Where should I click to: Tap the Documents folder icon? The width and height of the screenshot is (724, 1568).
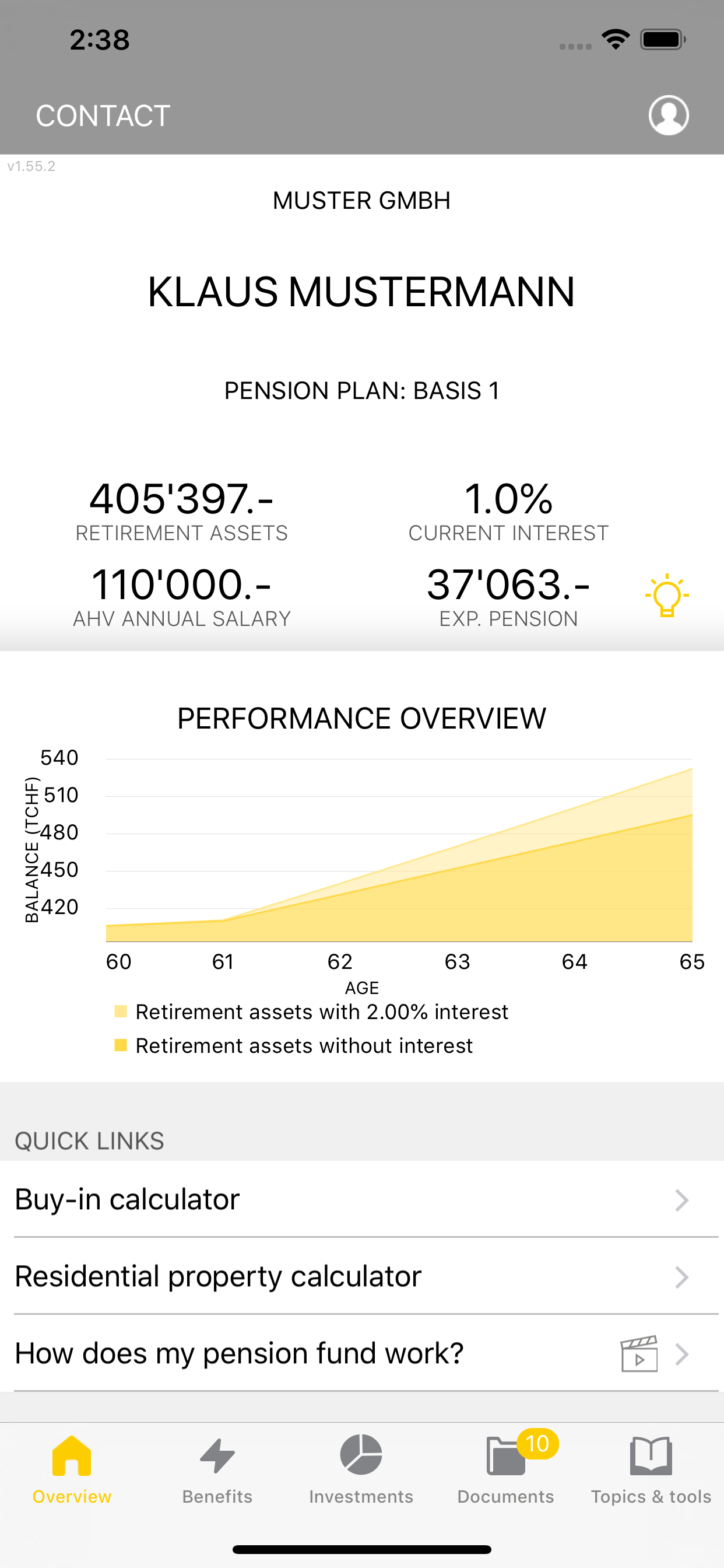coord(505,1456)
